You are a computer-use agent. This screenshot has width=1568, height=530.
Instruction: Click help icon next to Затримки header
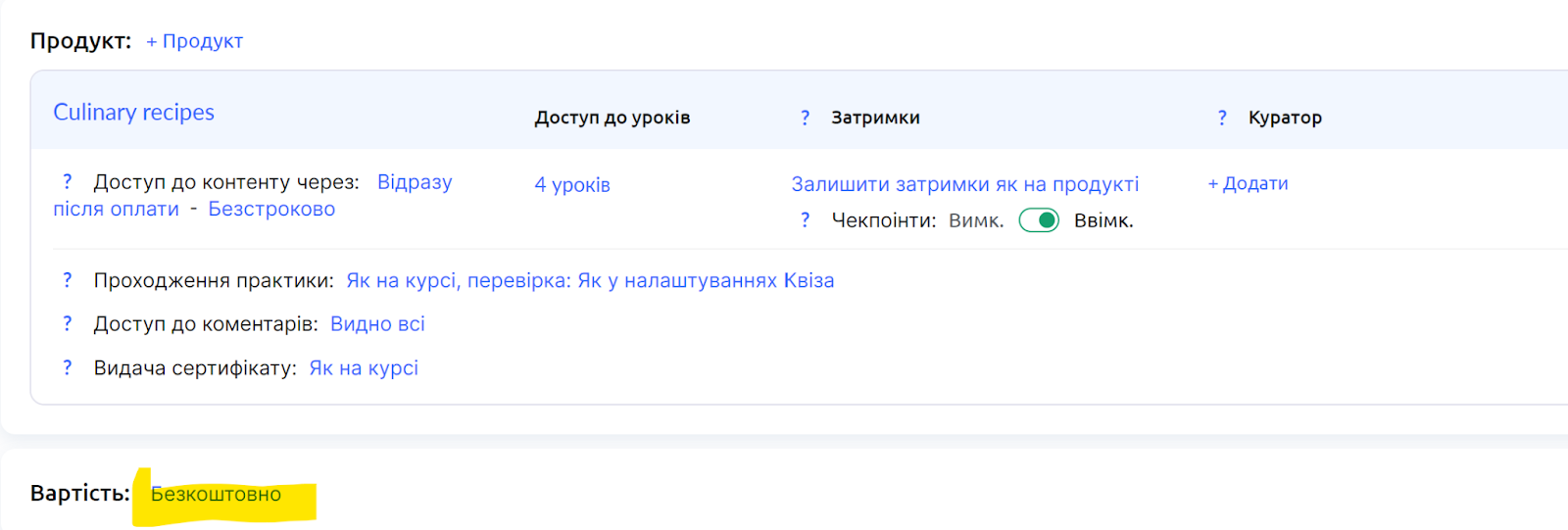pyautogui.click(x=806, y=118)
